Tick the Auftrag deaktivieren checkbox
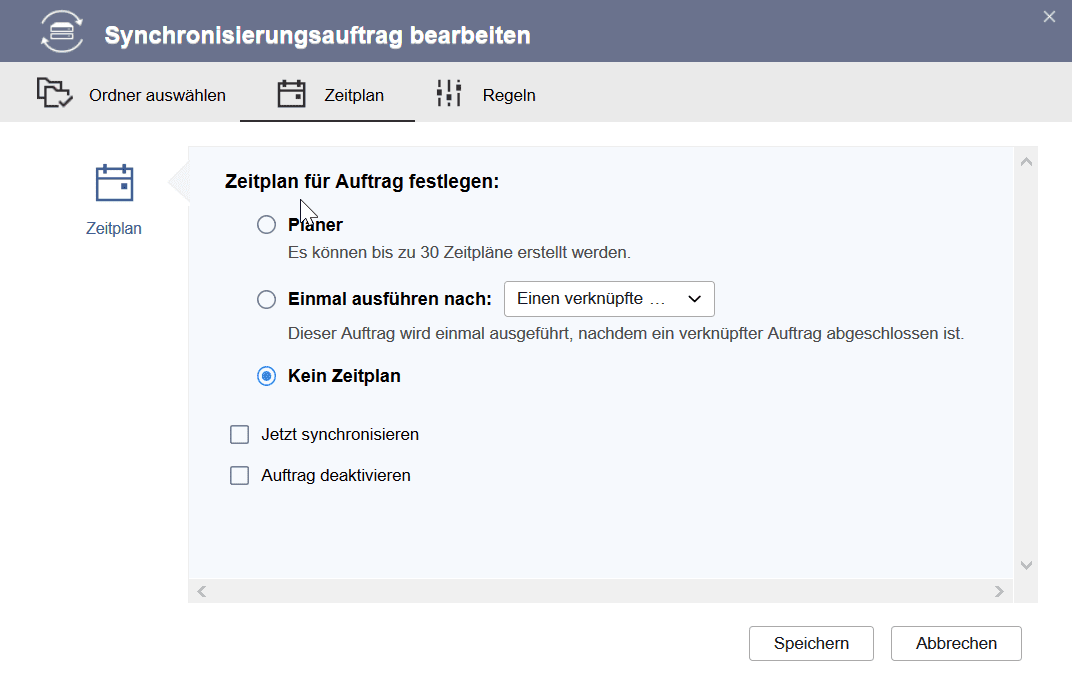Image resolution: width=1072 pixels, height=681 pixels. (x=240, y=476)
